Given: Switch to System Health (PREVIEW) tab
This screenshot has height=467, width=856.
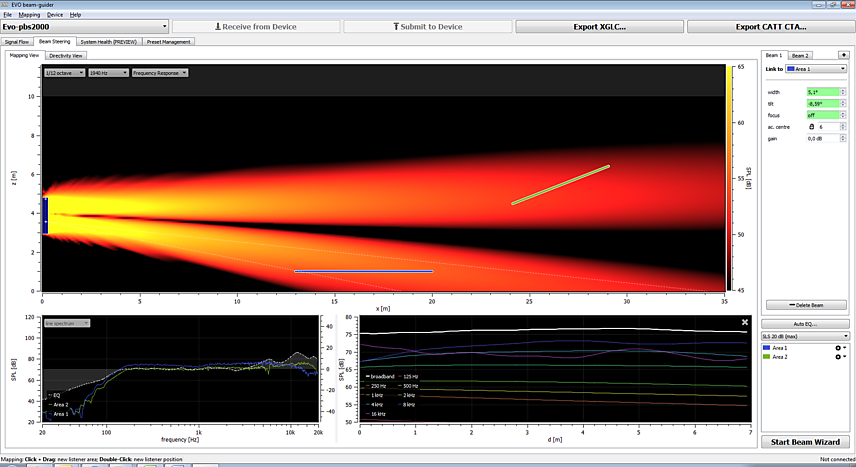Looking at the screenshot, I should pos(109,42).
